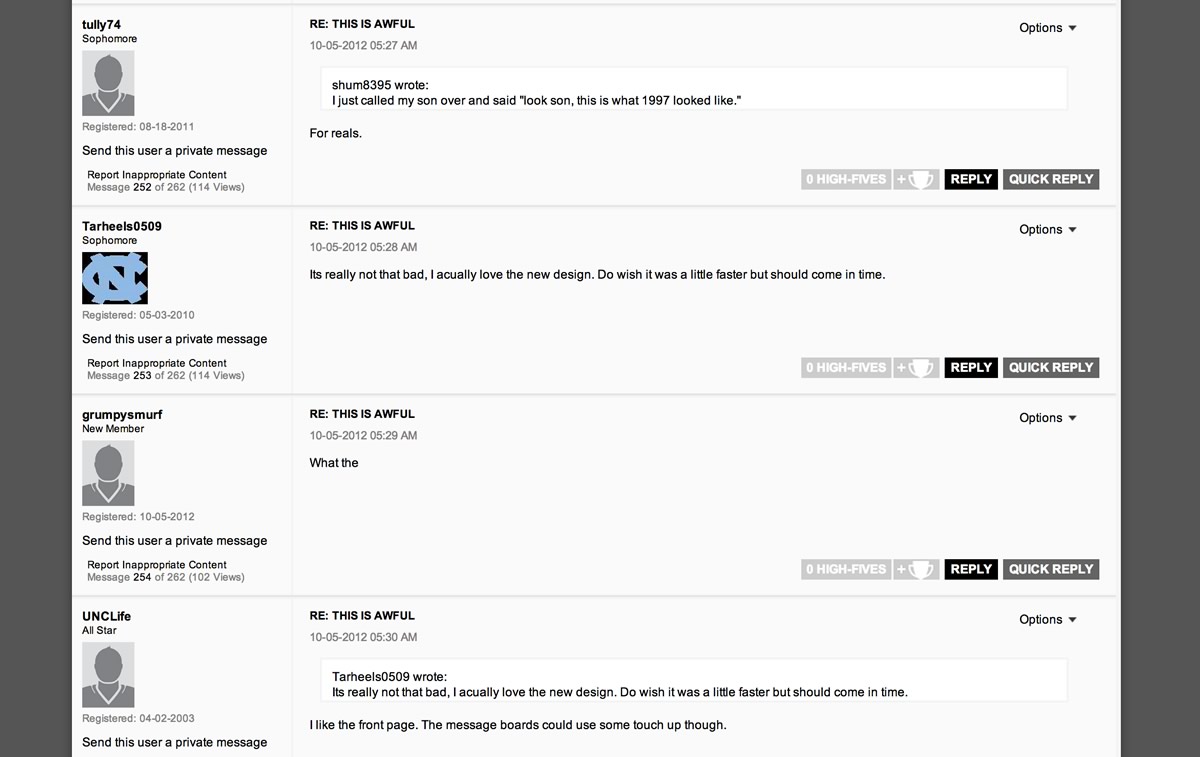Open the Options dropdown on tully74's post
Viewport: 1200px width, 757px height.
(1046, 27)
